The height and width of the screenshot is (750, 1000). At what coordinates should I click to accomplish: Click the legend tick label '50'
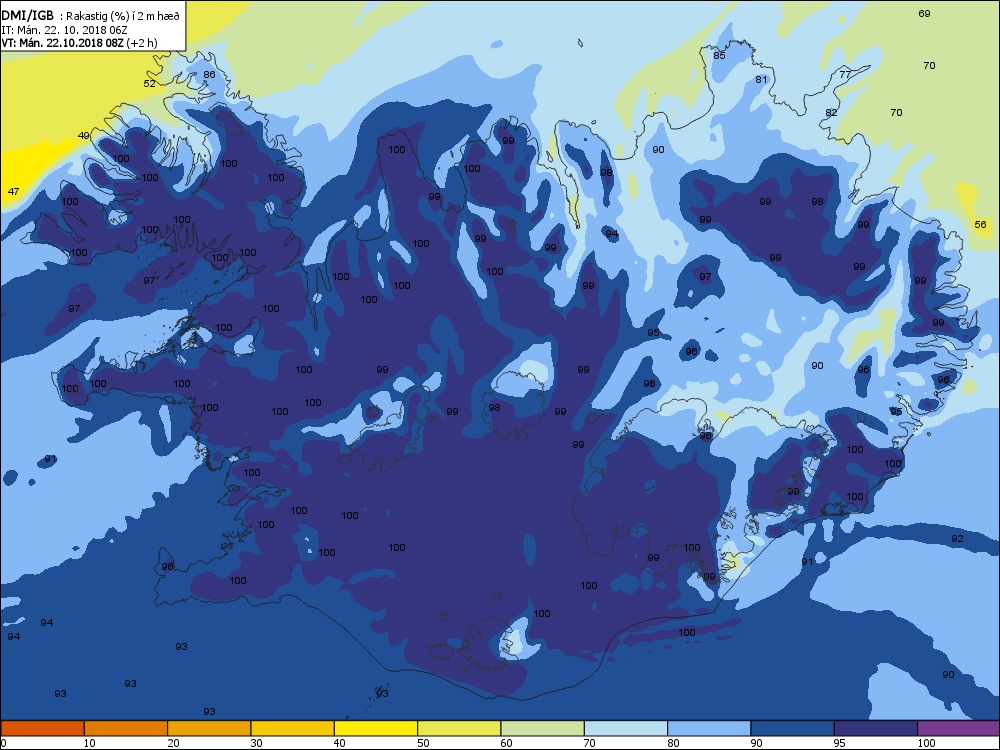coord(423,743)
